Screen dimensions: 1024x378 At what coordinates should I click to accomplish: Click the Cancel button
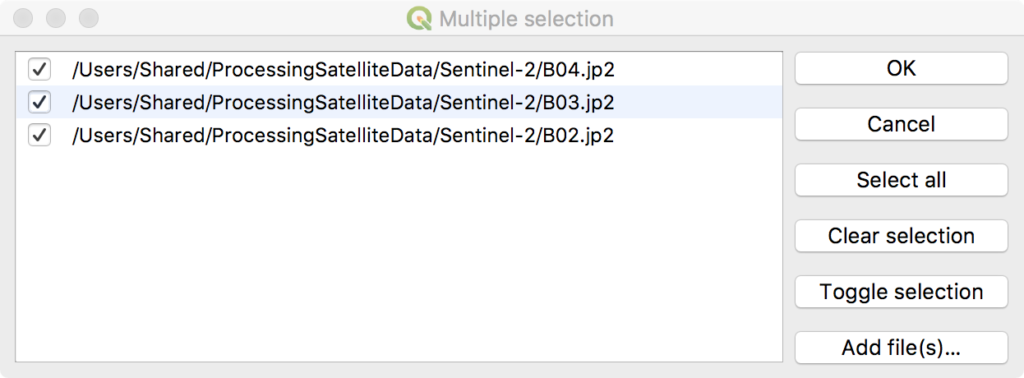coord(901,124)
